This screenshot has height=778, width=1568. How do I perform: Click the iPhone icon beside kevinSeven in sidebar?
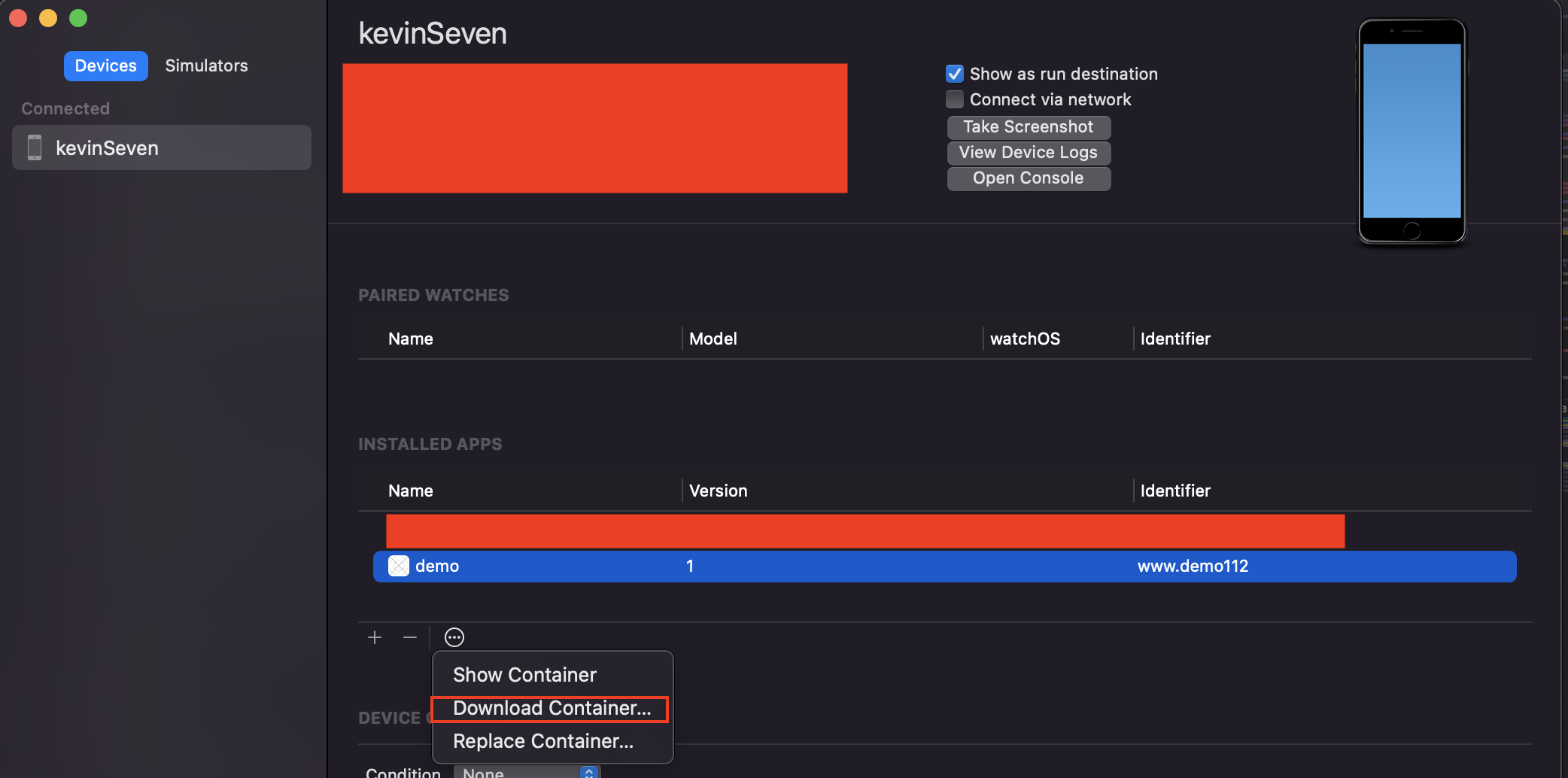(x=35, y=147)
